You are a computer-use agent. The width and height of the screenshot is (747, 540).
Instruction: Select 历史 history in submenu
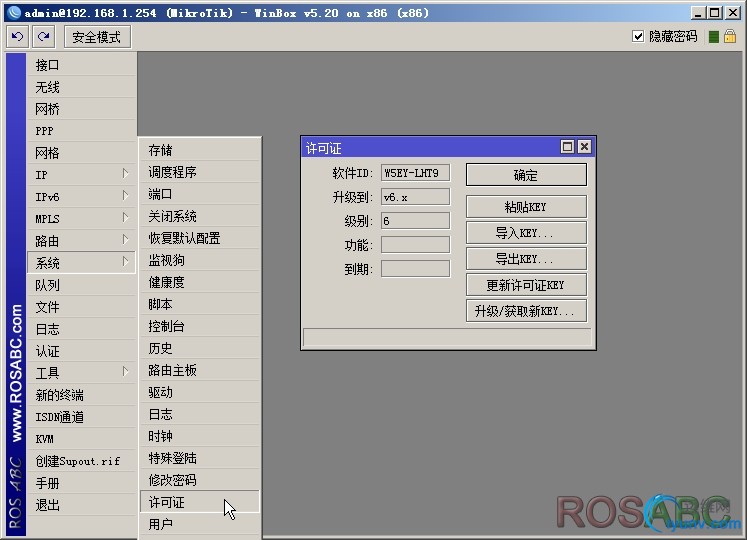200,348
